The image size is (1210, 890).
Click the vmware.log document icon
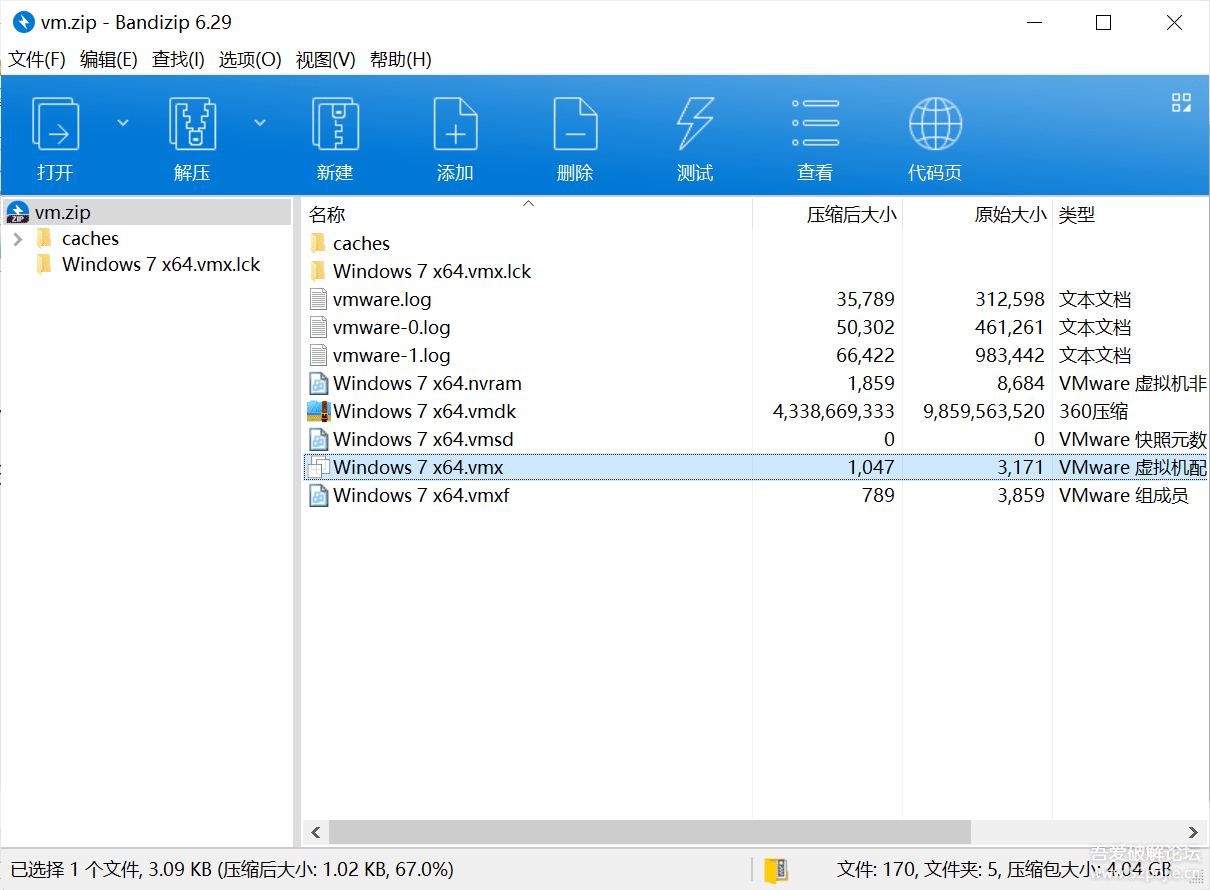[318, 299]
